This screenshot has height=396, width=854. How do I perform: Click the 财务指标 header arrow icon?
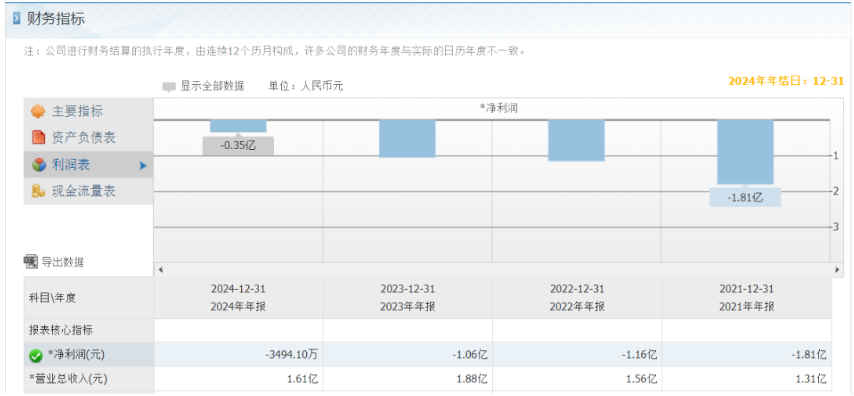pyautogui.click(x=17, y=20)
